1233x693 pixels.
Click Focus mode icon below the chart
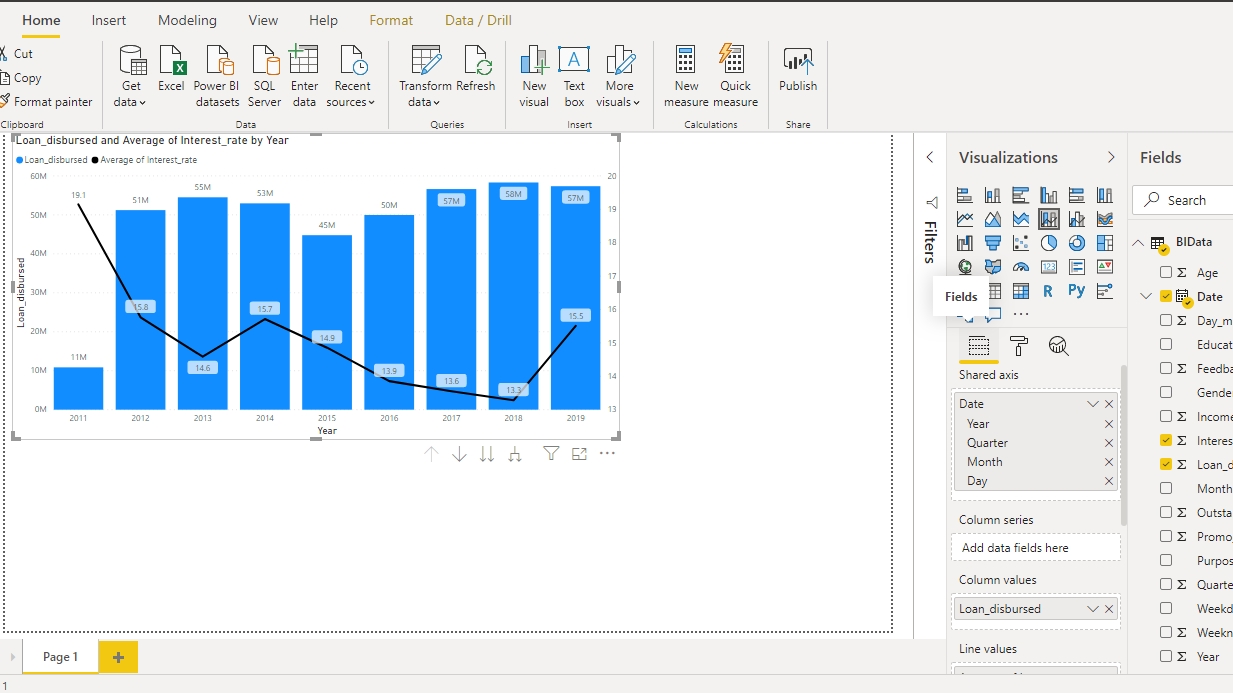click(x=579, y=454)
